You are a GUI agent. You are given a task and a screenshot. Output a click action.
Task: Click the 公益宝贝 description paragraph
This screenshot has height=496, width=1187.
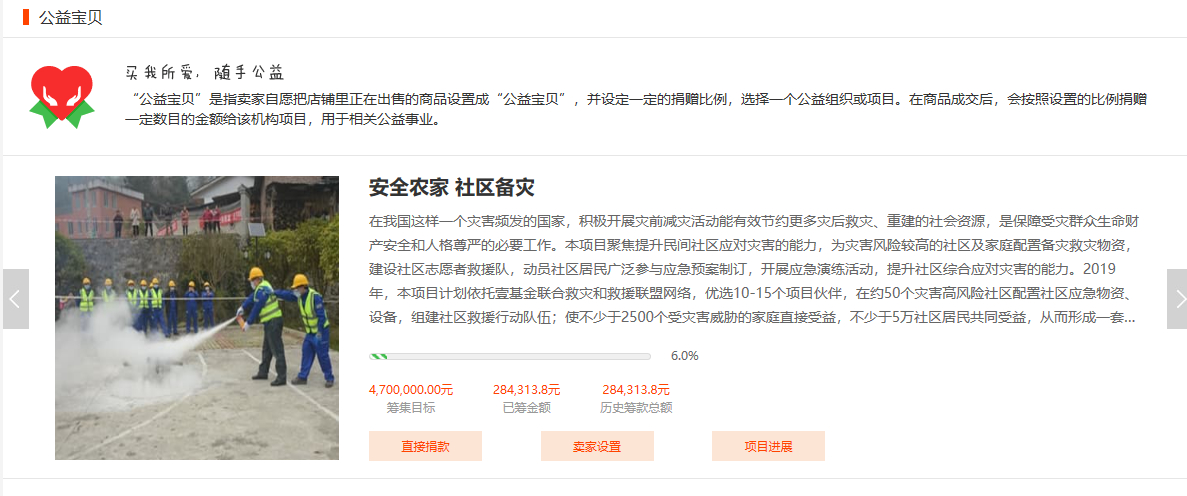coord(636,110)
